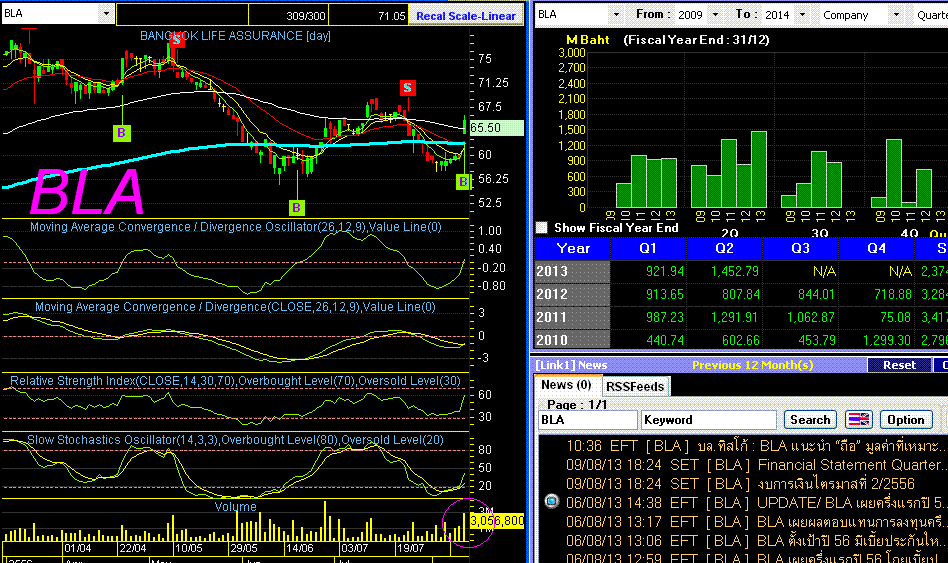Click the Q3 column header

pos(800,249)
